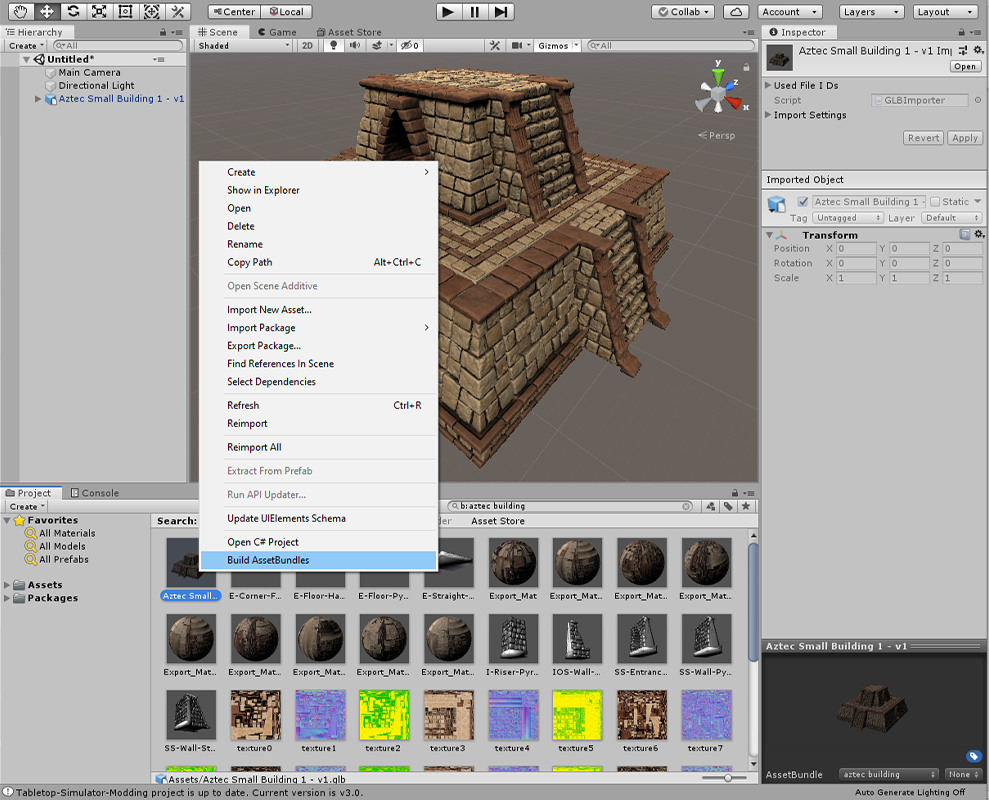989x800 pixels.
Task: Click the Open button for the imported model
Action: click(x=966, y=66)
